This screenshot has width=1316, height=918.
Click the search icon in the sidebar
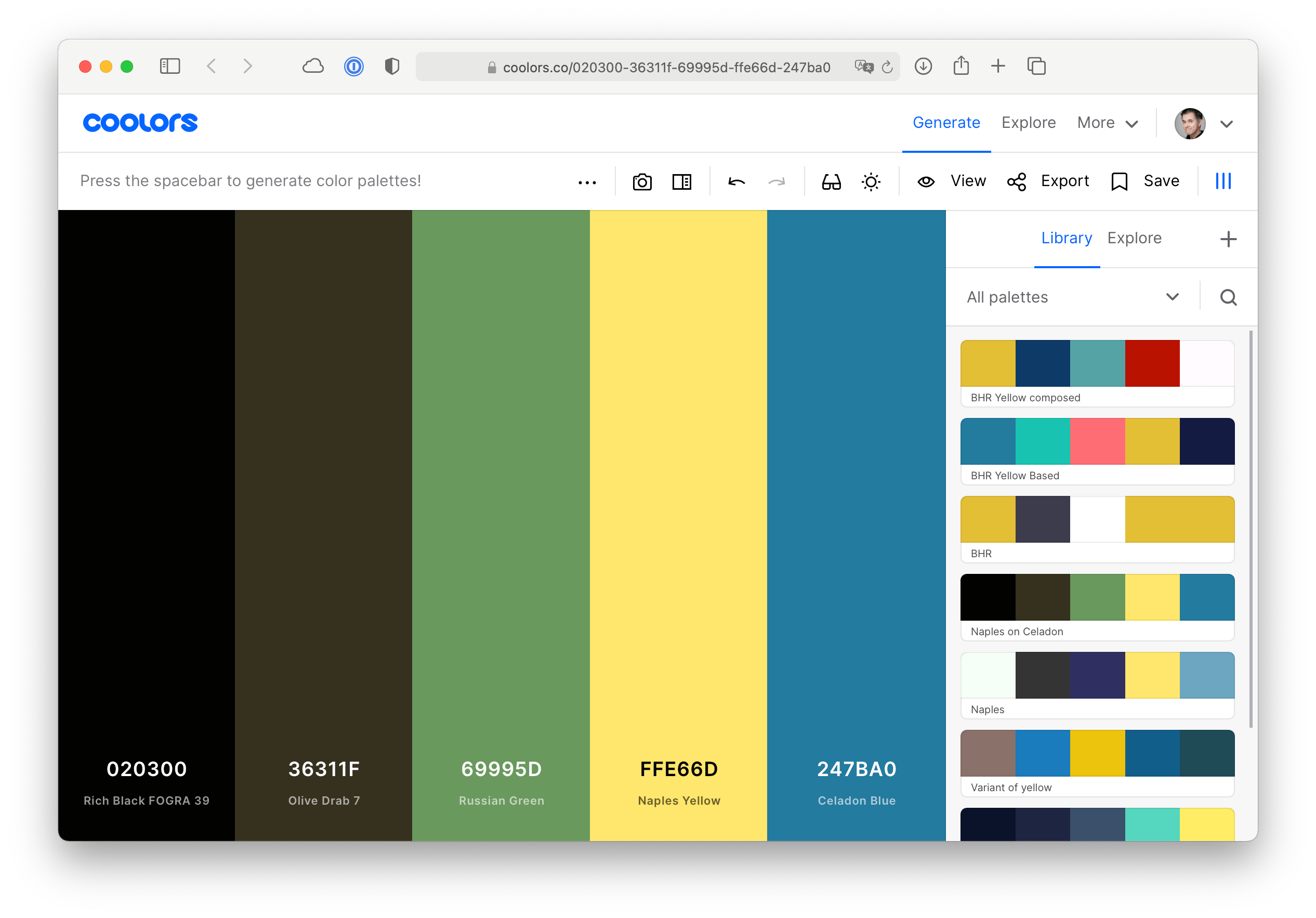[1228, 297]
